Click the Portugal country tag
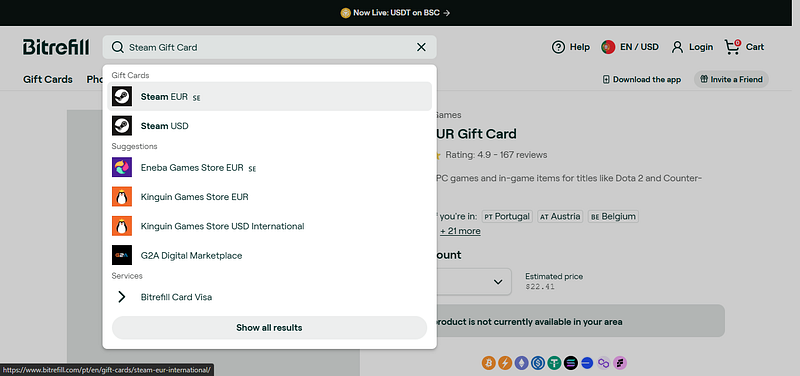 coord(507,216)
